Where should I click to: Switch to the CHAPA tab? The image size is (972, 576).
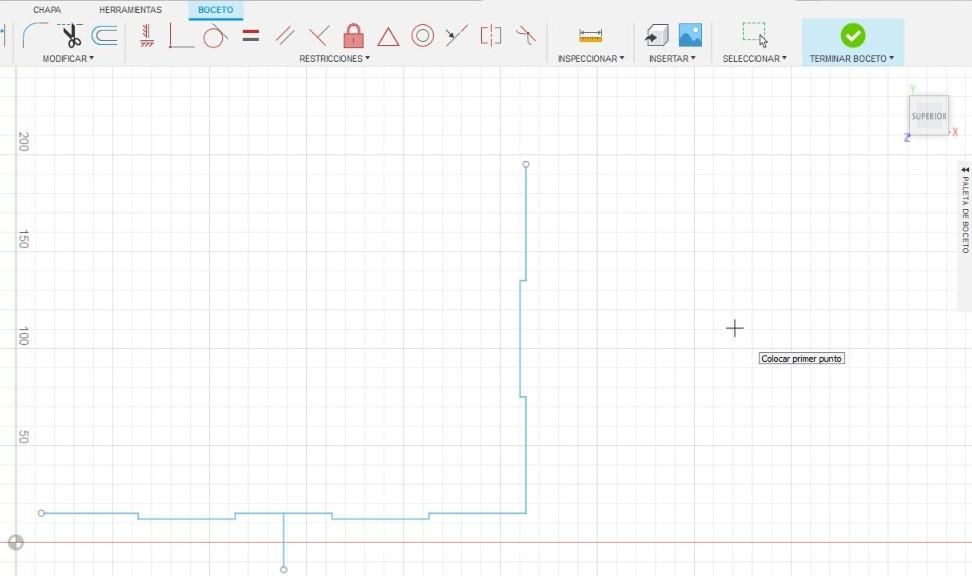click(x=47, y=10)
